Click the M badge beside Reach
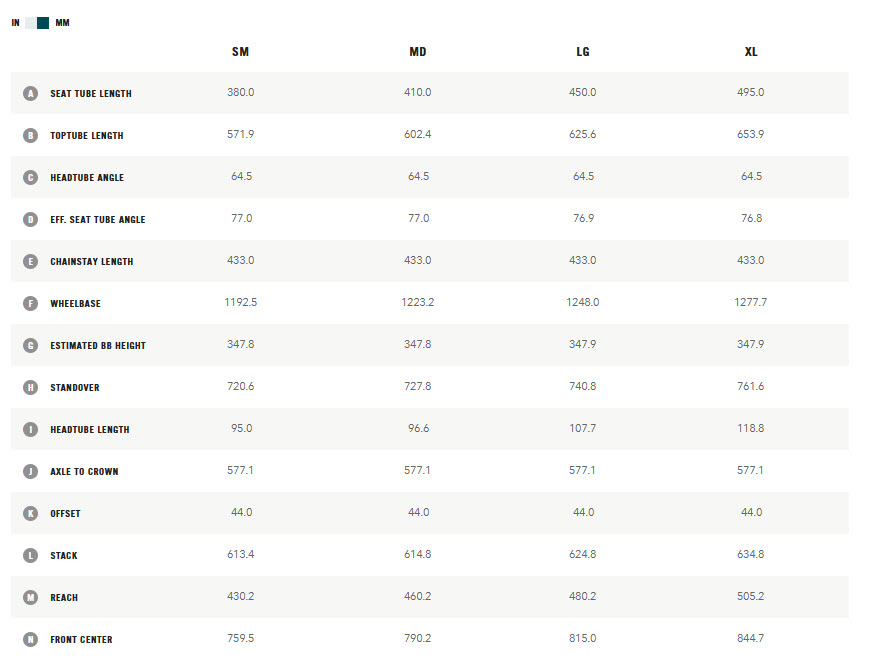 point(31,597)
